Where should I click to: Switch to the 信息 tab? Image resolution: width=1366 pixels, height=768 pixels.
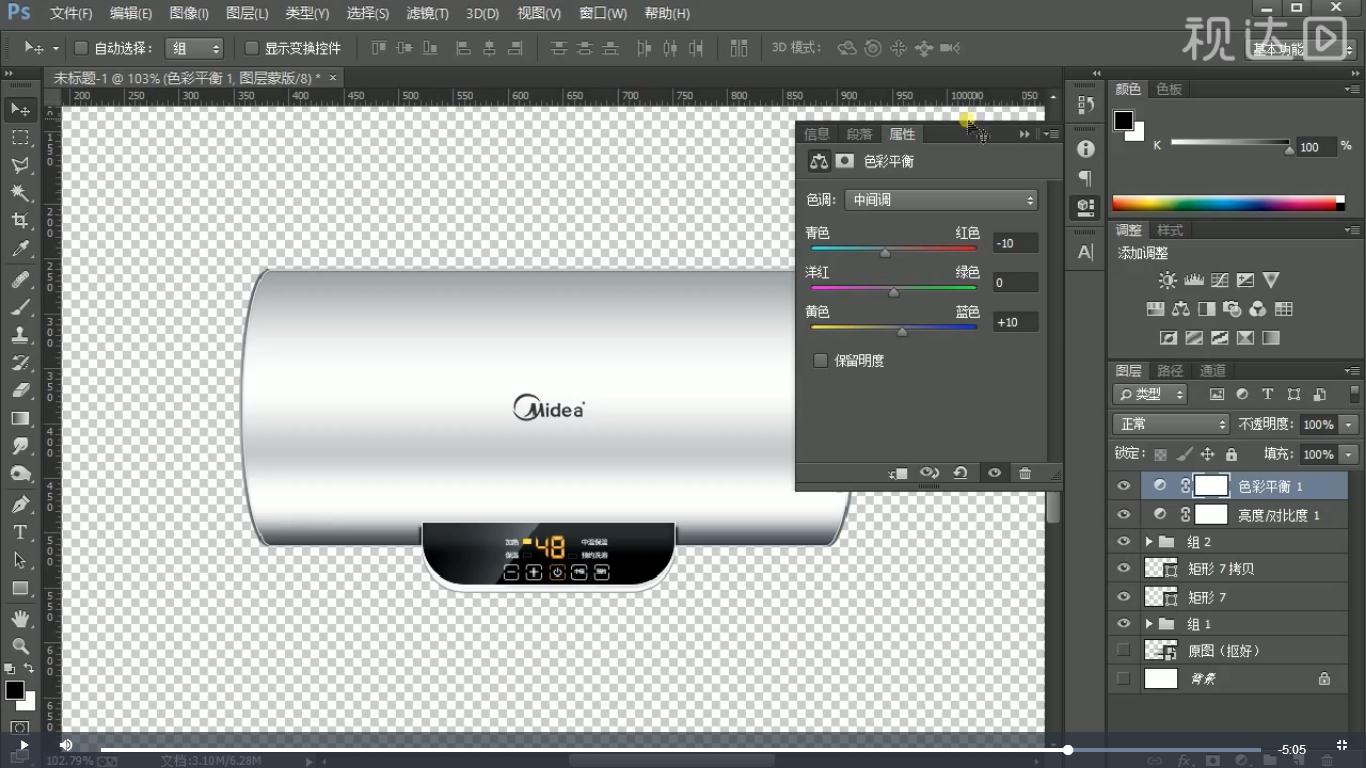point(817,134)
